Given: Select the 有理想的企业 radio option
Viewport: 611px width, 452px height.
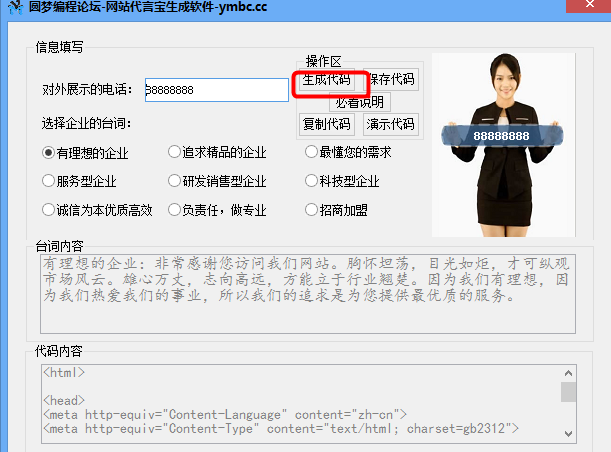Looking at the screenshot, I should 85,153.
